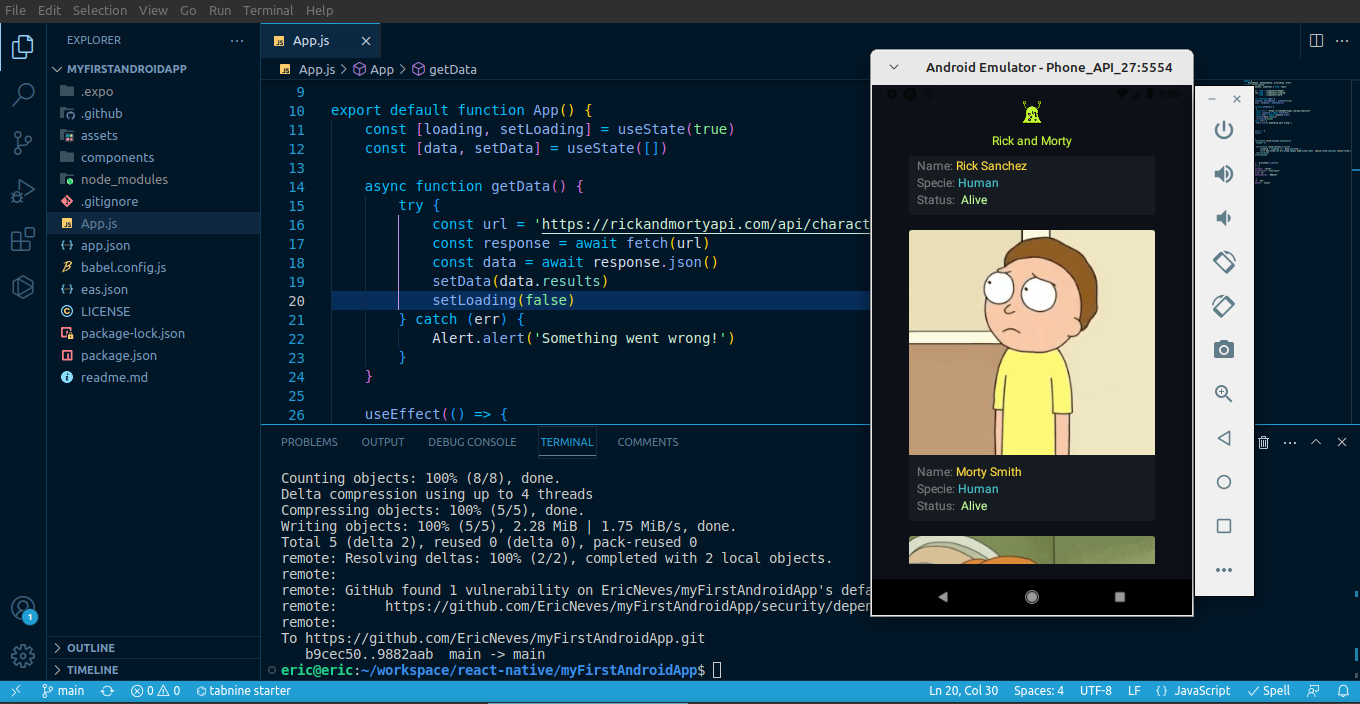1360x704 pixels.
Task: Click the emulator power button
Action: 1223,130
